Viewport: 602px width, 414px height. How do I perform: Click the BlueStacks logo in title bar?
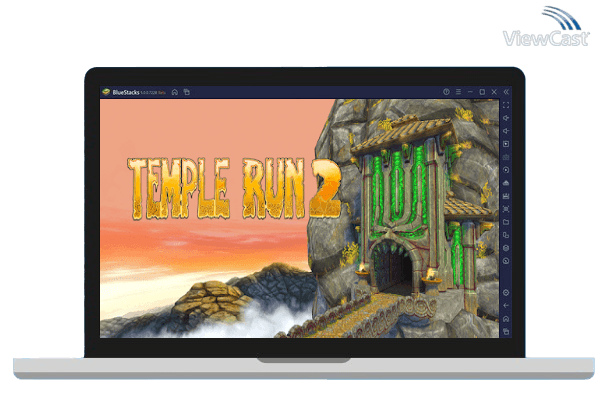click(x=106, y=92)
